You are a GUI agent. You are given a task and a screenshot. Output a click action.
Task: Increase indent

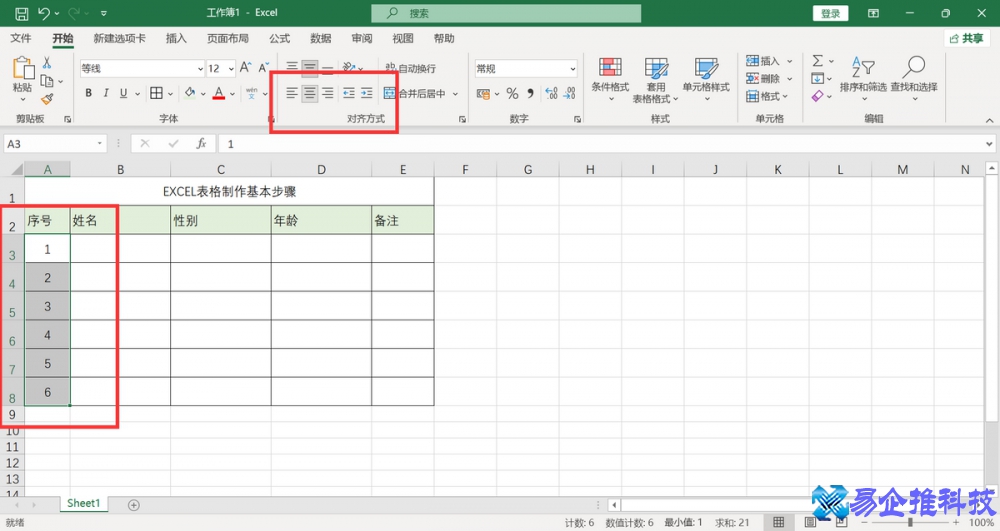pos(367,94)
